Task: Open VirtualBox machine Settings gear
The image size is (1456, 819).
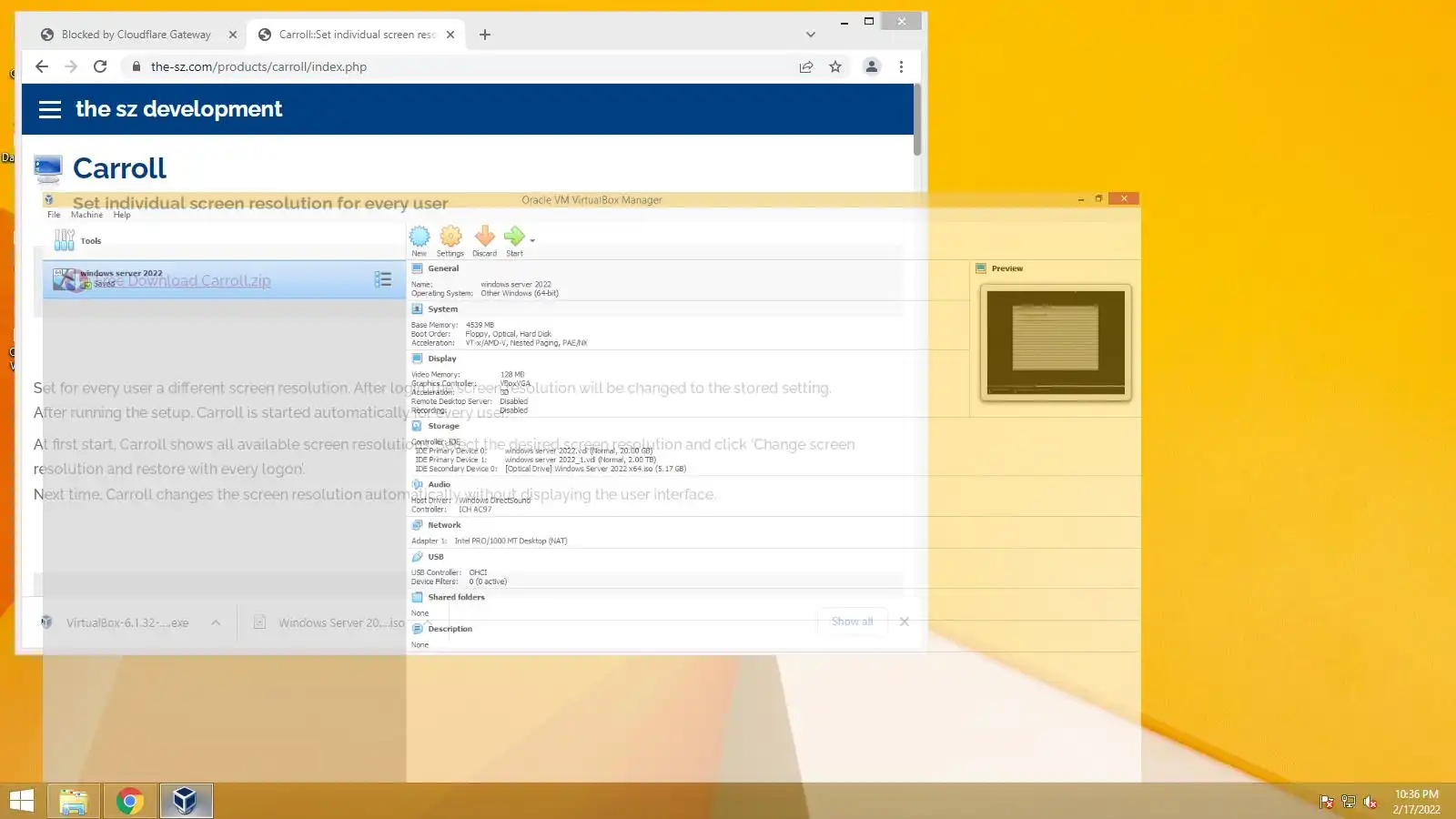Action: click(x=450, y=237)
